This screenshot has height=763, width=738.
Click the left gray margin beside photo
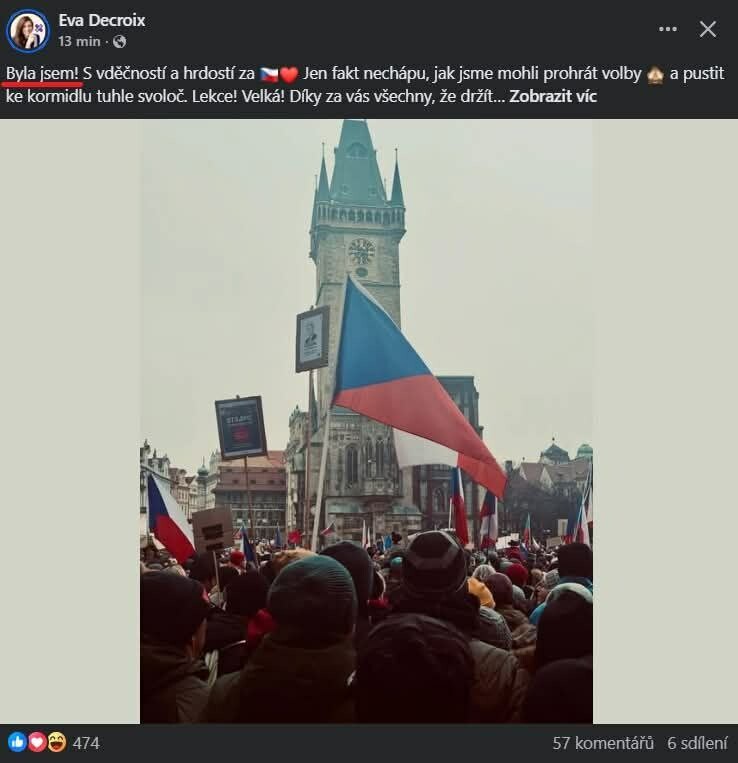pyautogui.click(x=70, y=421)
